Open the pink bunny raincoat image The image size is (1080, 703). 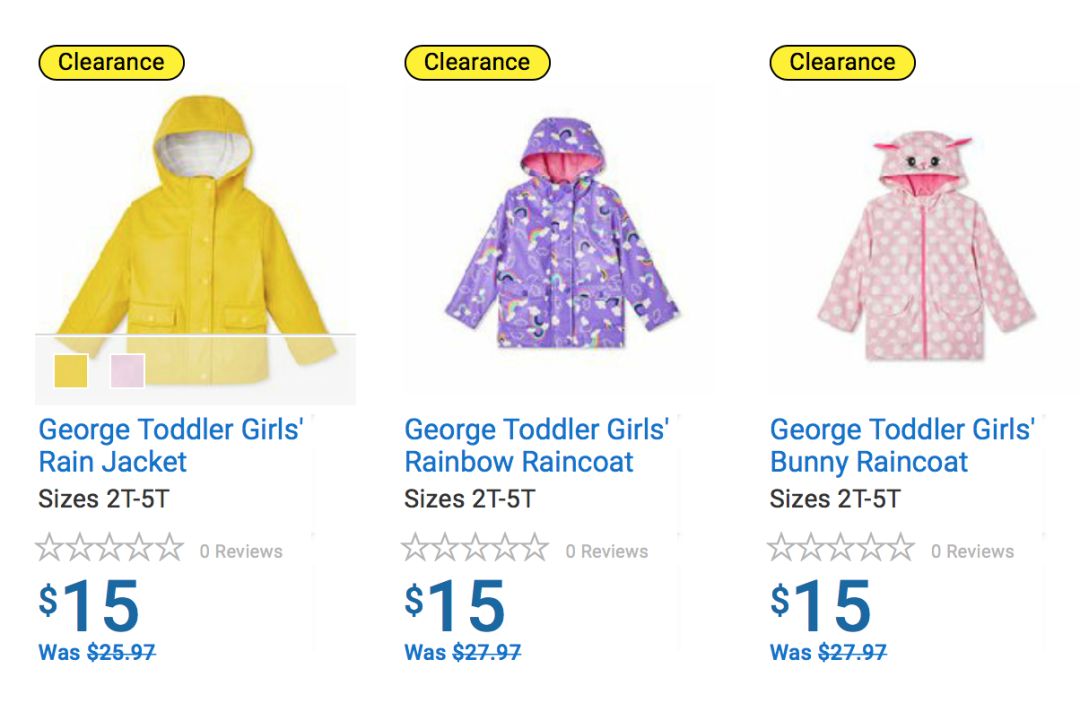coord(925,245)
